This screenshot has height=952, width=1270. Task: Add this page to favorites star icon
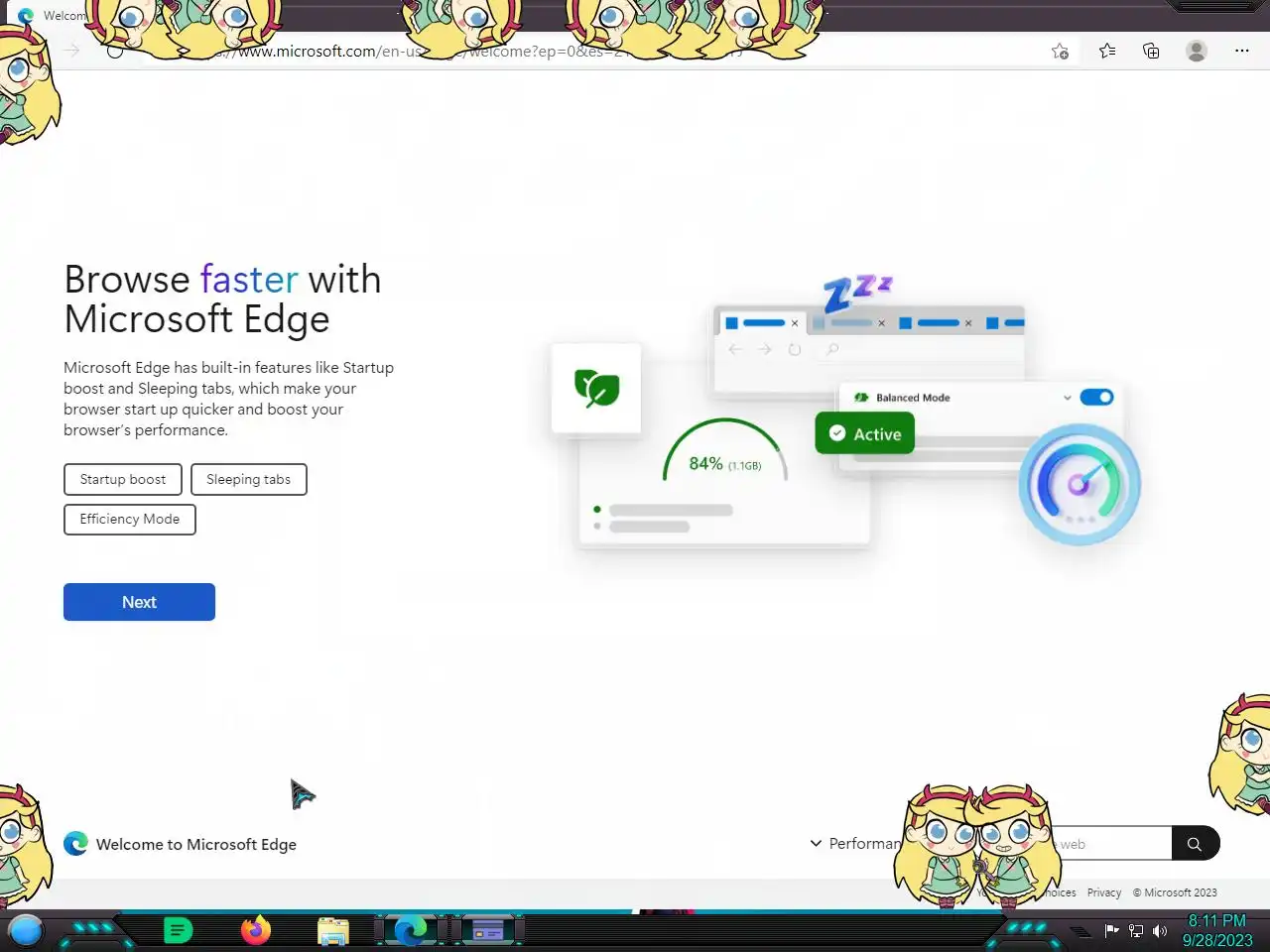click(x=1060, y=52)
